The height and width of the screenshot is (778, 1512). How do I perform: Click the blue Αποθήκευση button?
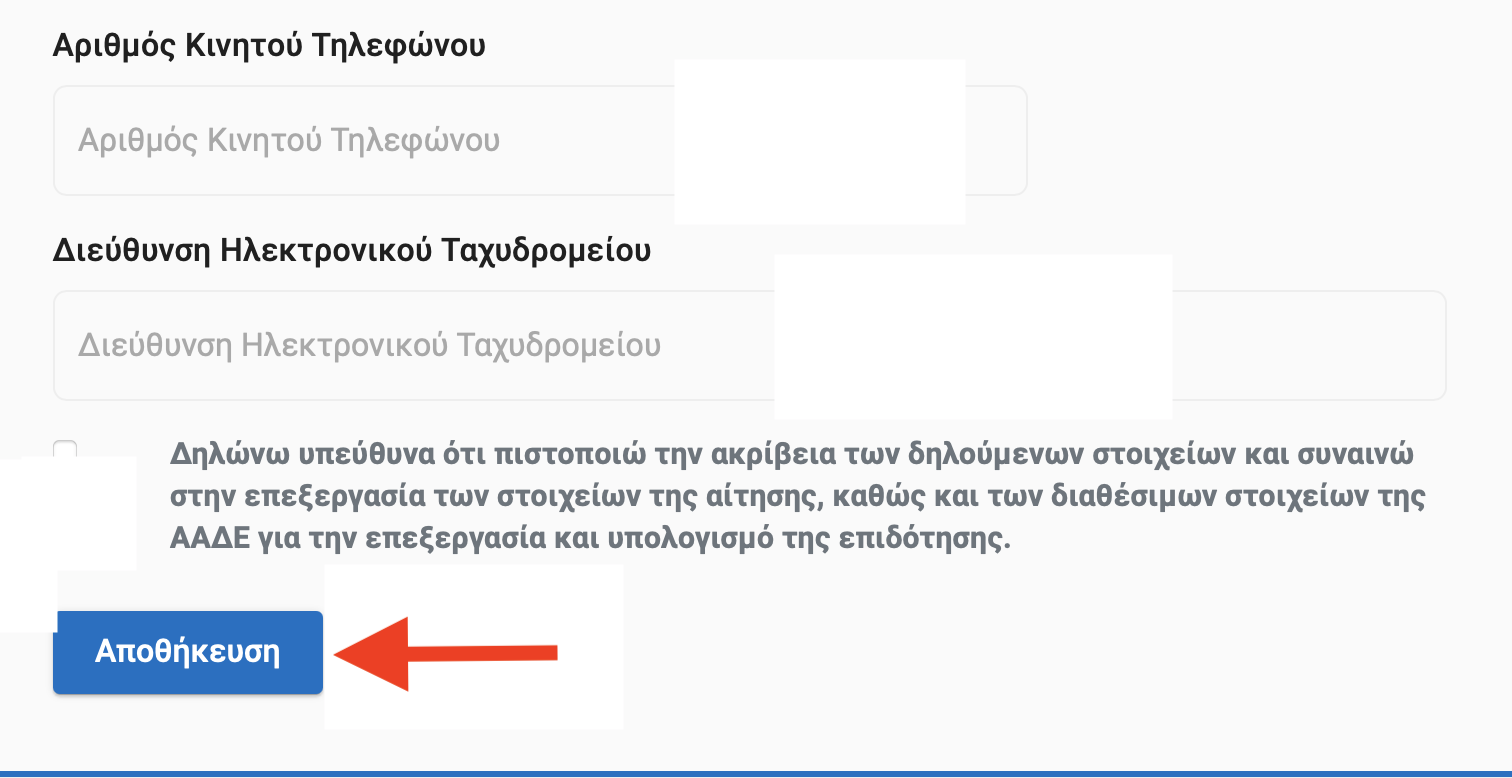tap(188, 652)
